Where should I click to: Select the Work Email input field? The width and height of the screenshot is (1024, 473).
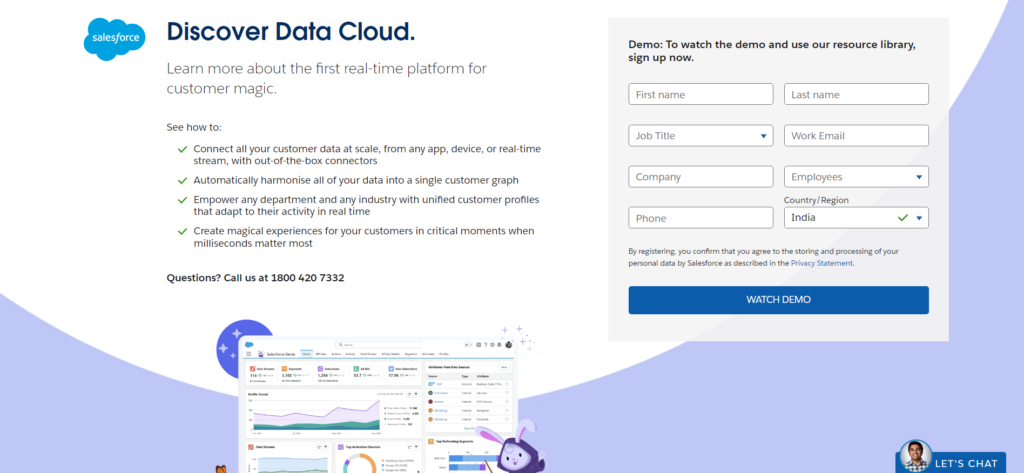point(856,136)
